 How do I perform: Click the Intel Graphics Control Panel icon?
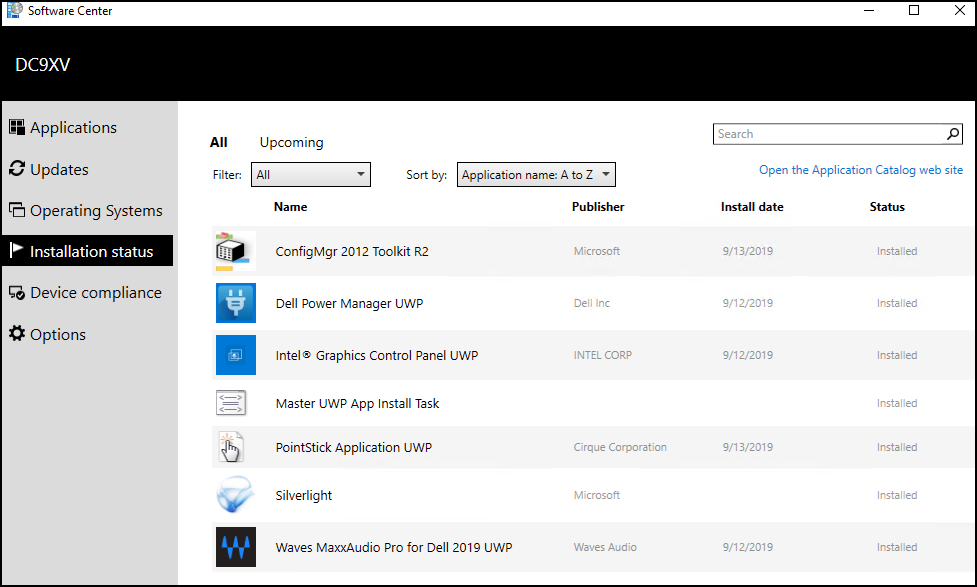tap(236, 355)
